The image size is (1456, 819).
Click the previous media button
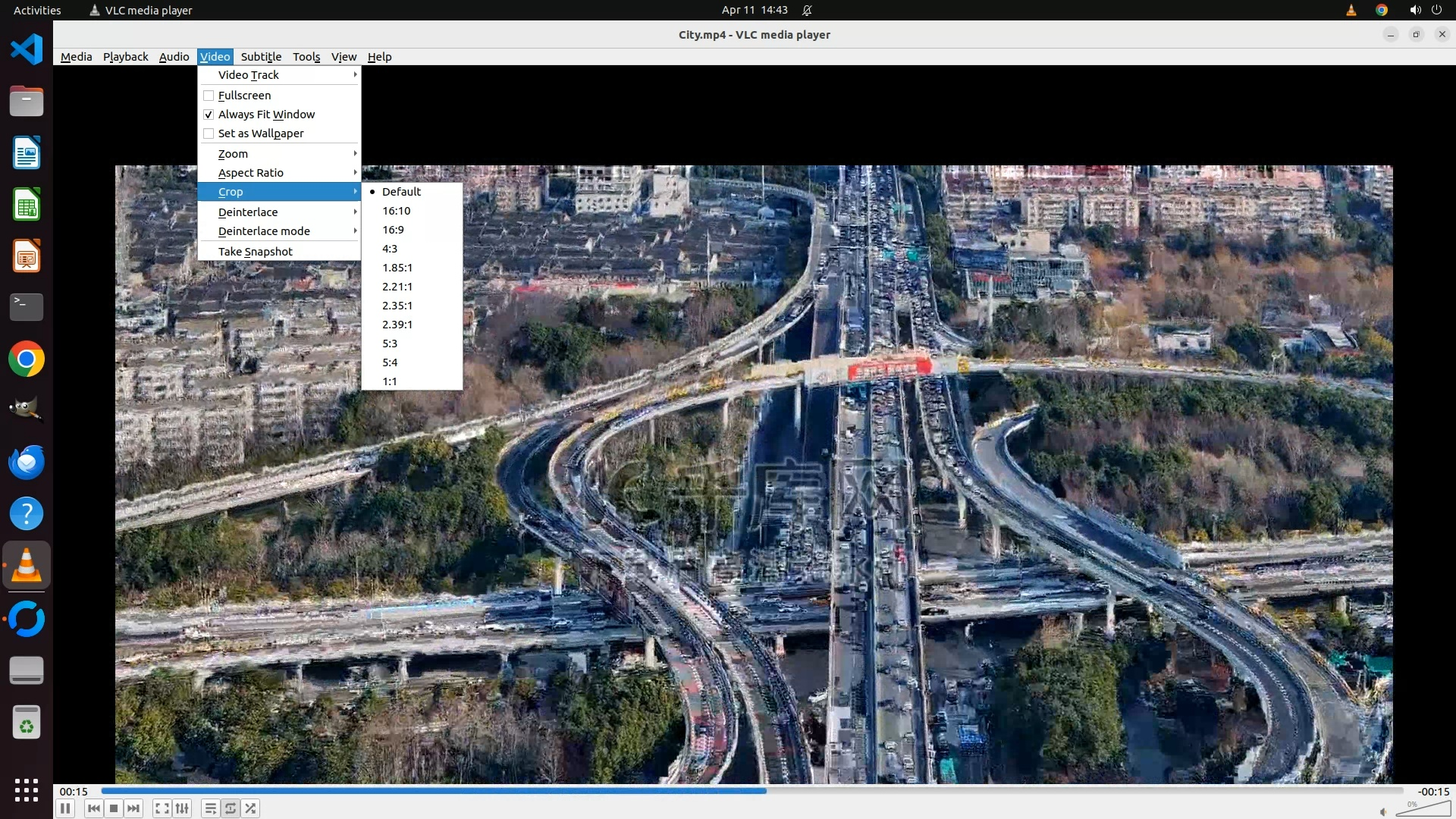coord(94,808)
